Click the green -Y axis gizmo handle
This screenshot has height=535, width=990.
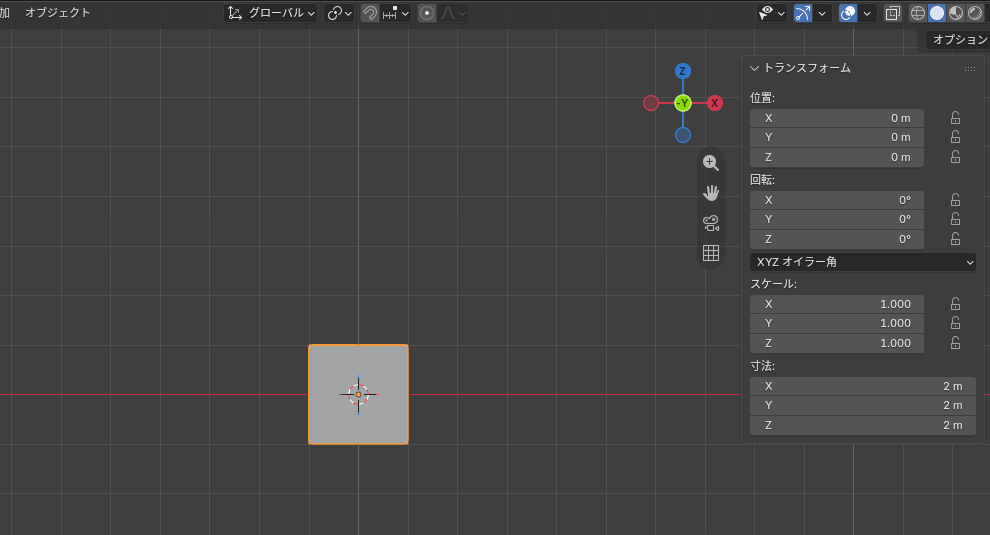(683, 103)
